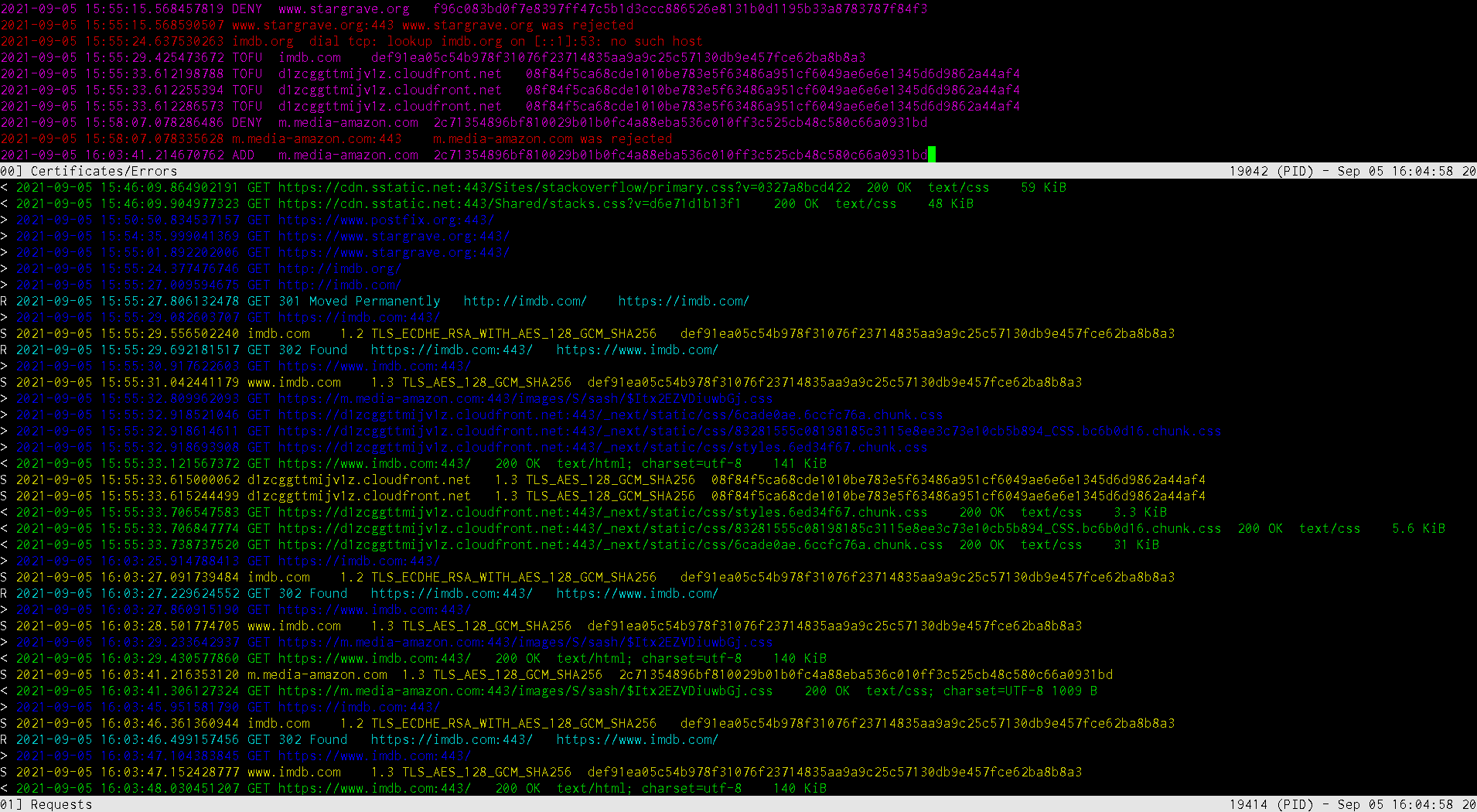The width and height of the screenshot is (1477, 812).
Task: Click the Shared/stacks.css URL
Action: pos(510,203)
